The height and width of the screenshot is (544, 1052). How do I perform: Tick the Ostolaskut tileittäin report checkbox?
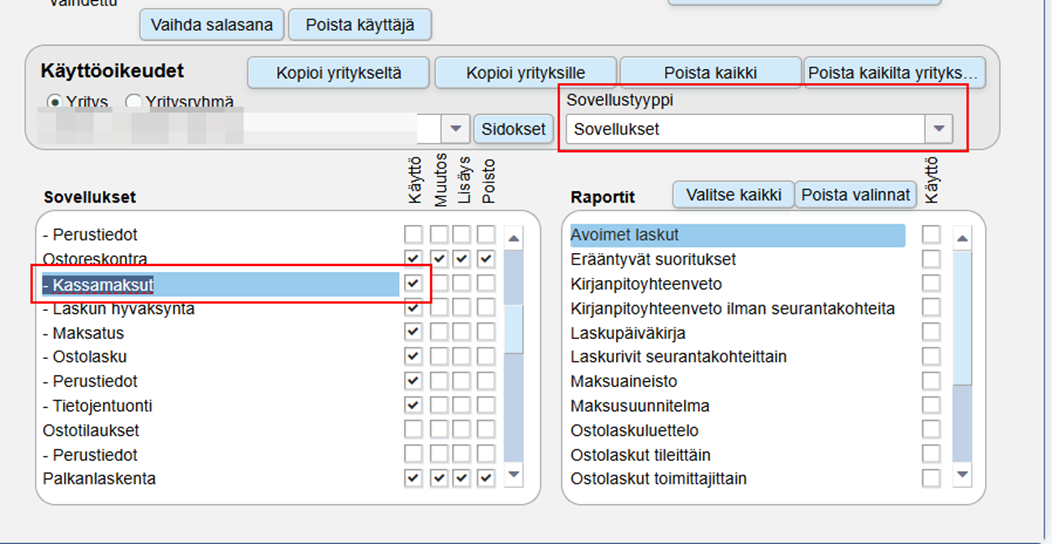931,454
